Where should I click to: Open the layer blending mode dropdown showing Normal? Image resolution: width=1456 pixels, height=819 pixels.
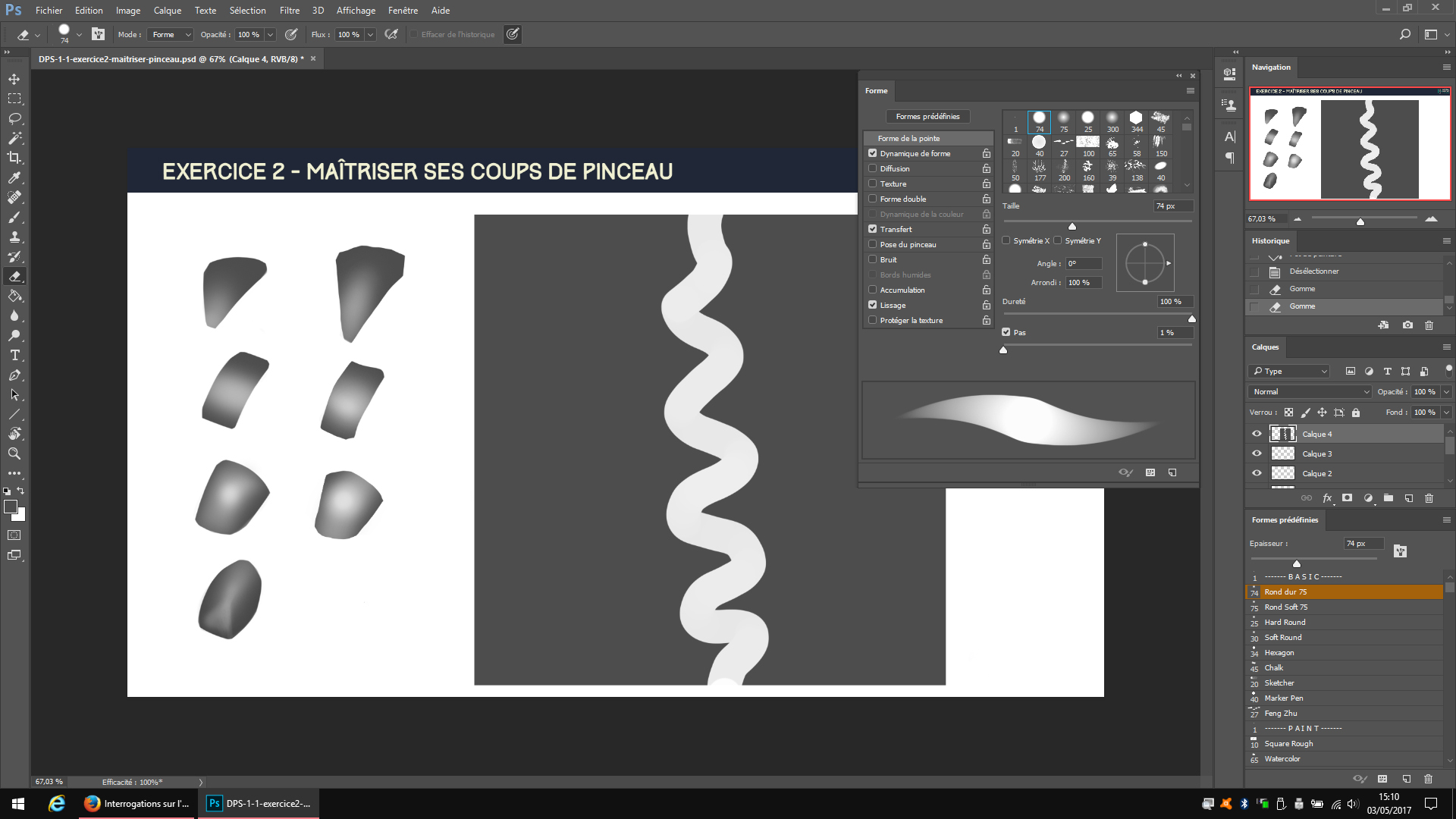click(x=1308, y=391)
